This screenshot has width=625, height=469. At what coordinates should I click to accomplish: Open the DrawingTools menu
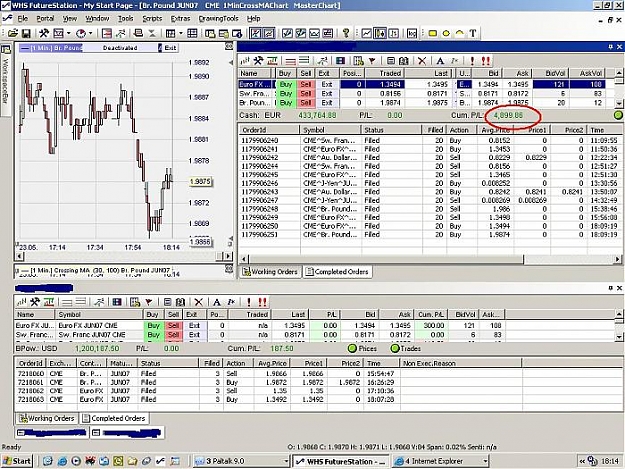(218, 18)
